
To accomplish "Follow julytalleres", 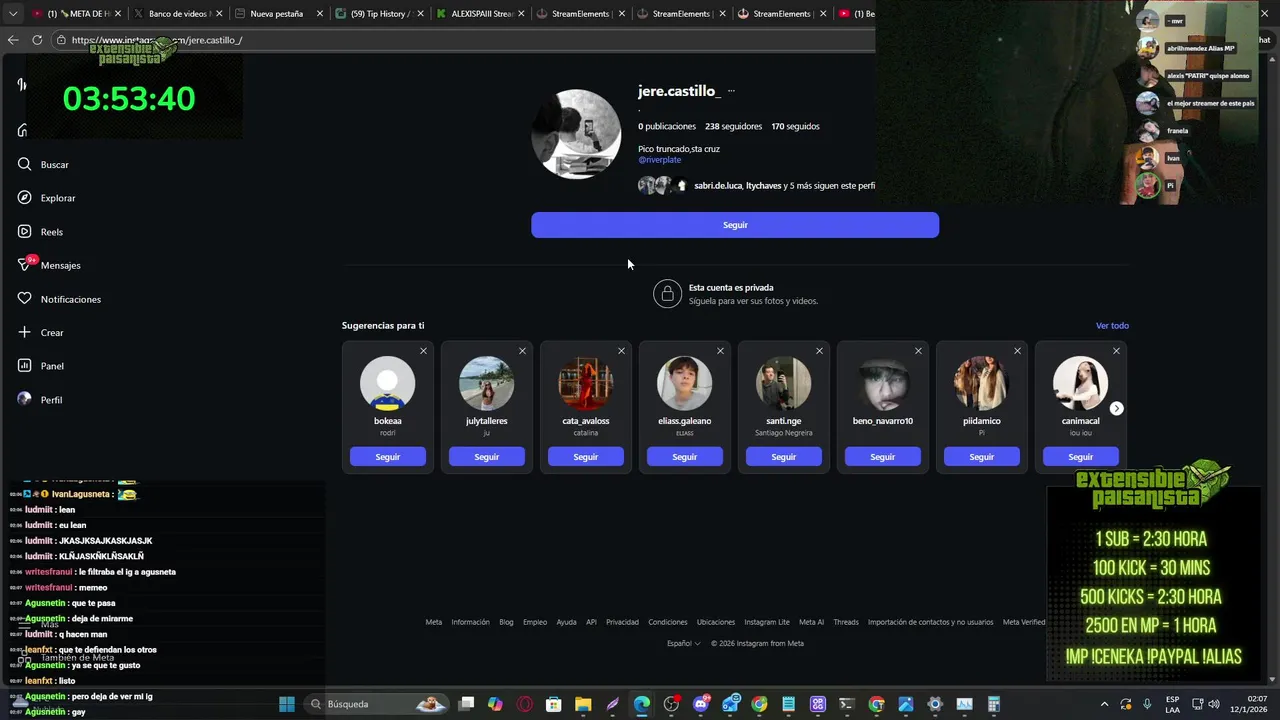I will point(487,457).
